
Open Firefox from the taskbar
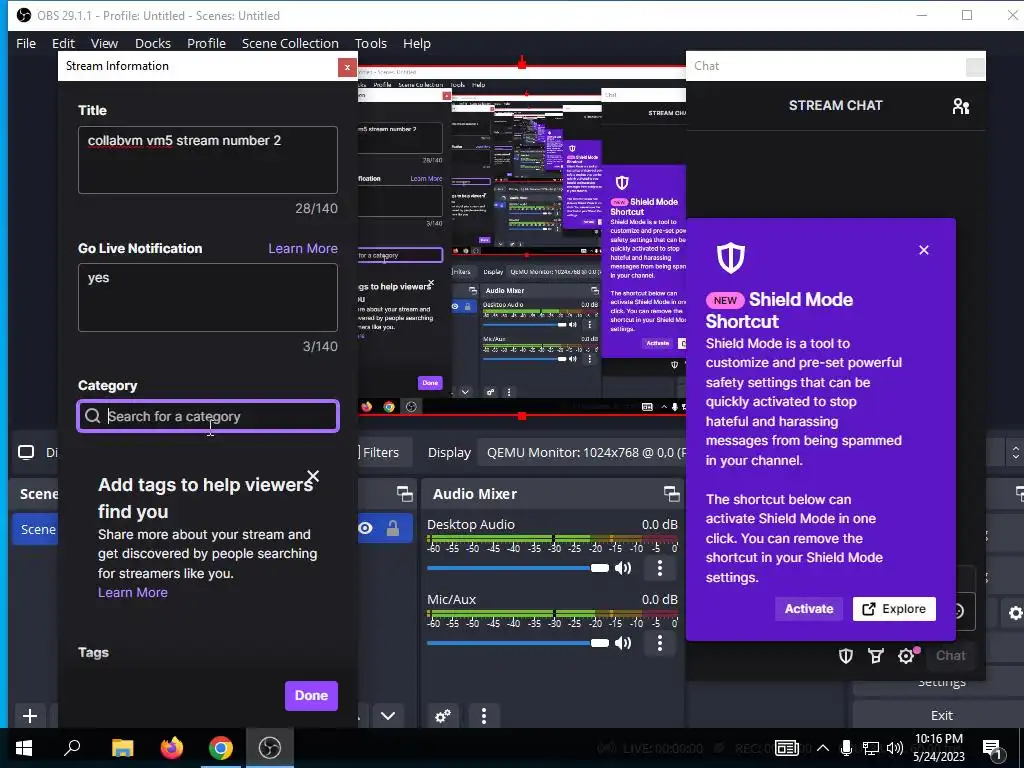(x=172, y=748)
